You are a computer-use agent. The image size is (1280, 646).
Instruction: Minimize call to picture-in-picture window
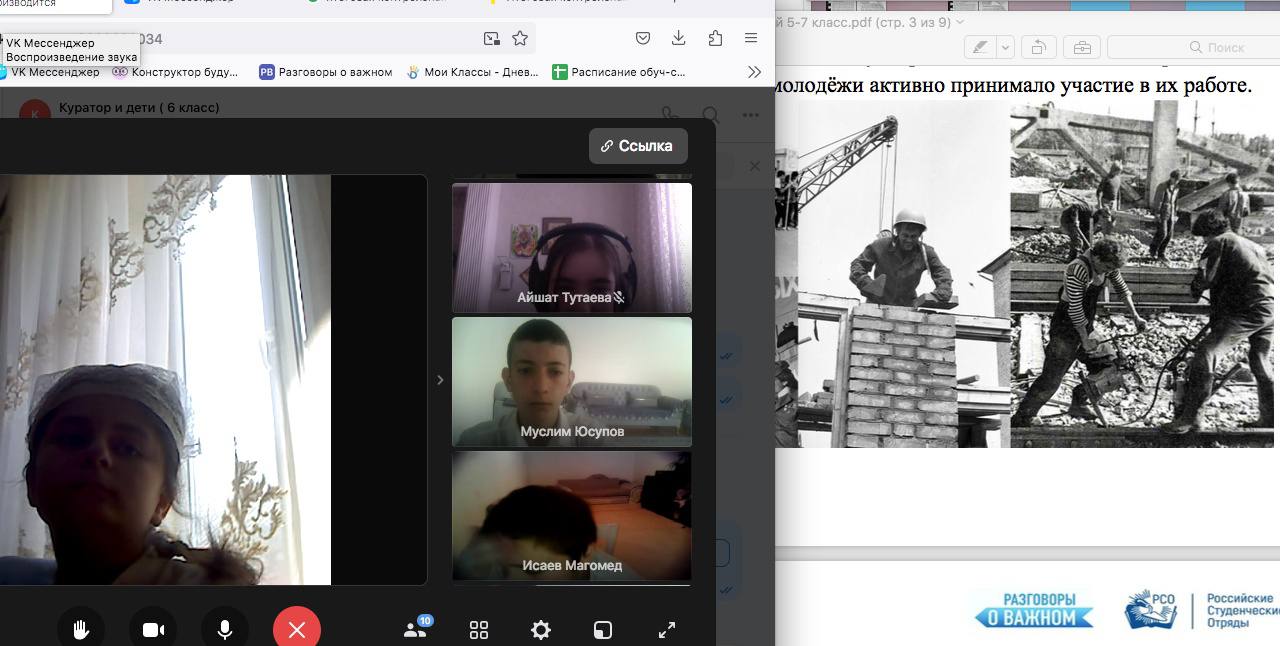coord(603,629)
